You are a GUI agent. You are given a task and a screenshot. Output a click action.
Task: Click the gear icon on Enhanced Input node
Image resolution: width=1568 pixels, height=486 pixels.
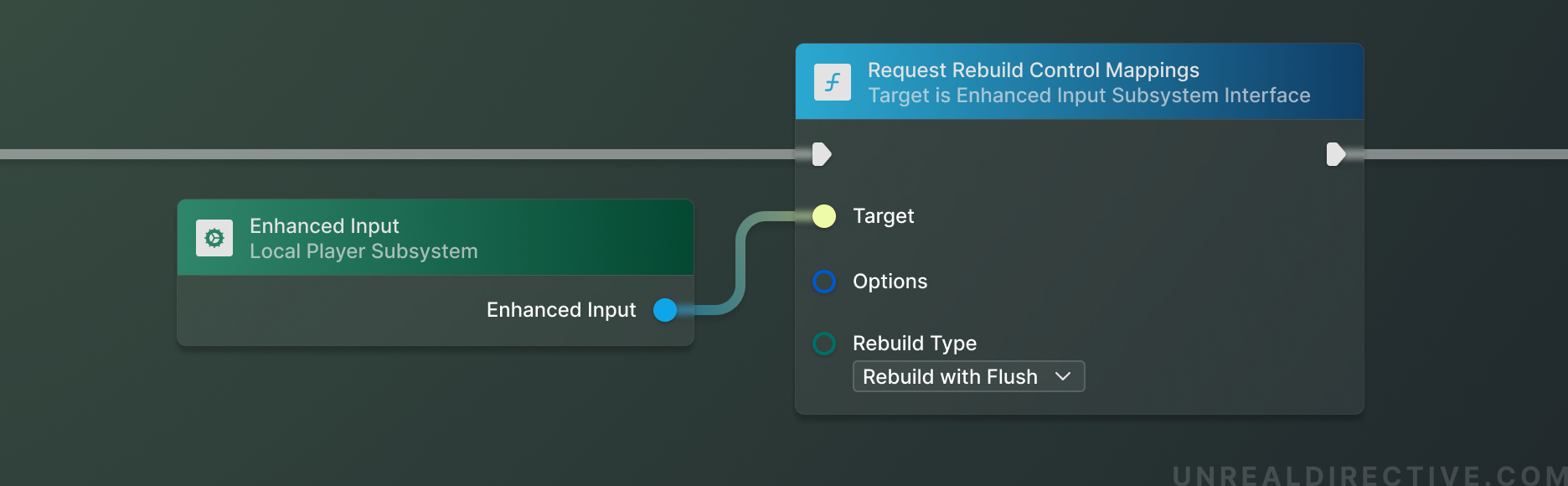tap(215, 237)
